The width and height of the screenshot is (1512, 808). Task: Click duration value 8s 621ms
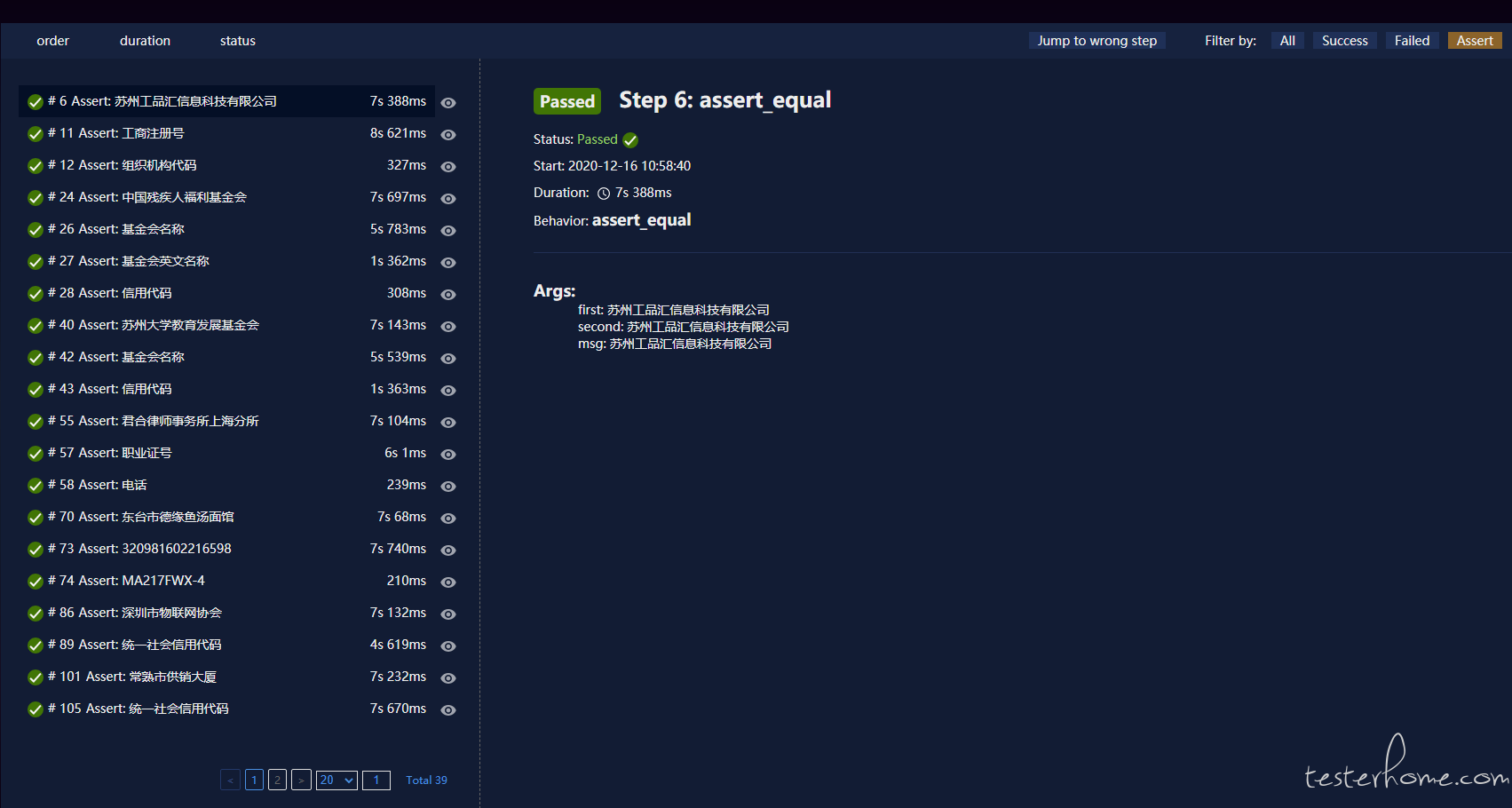398,133
